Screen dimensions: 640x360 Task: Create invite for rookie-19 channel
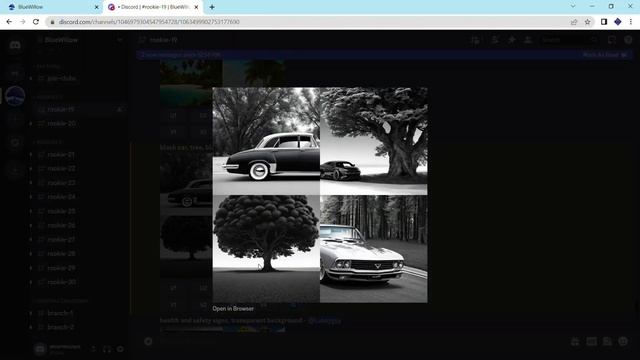click(x=120, y=109)
